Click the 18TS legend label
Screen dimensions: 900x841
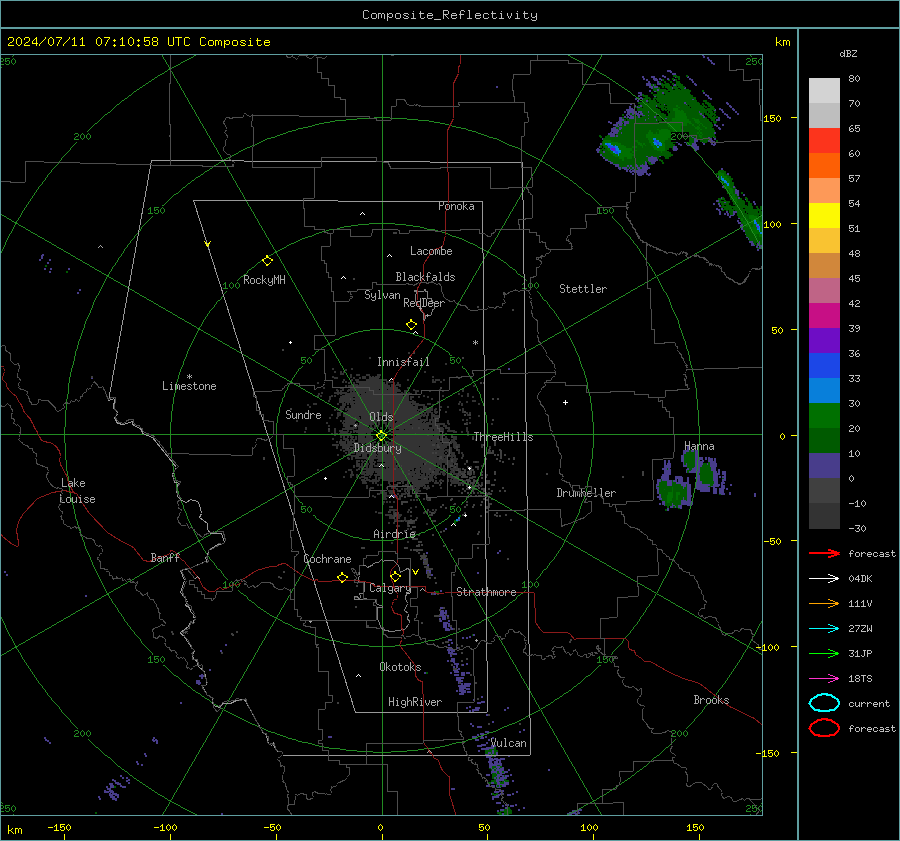click(860, 679)
